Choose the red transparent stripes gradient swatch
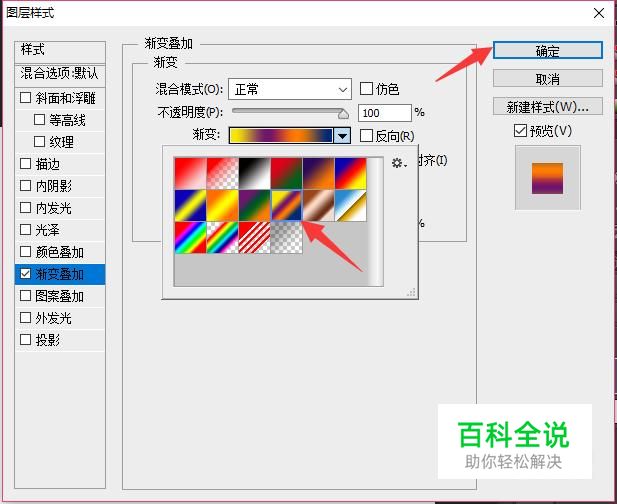Screen dimensions: 617x504 pos(255,237)
